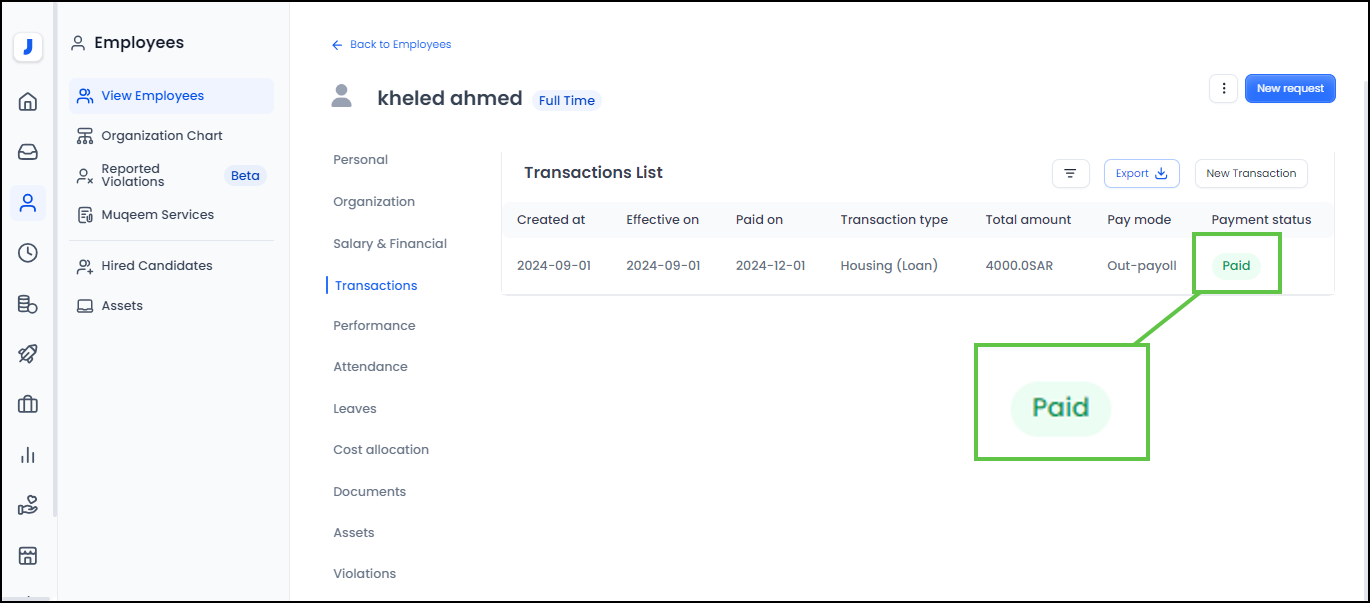The width and height of the screenshot is (1370, 603).
Task: Select Muqeem Services menu item
Action: [157, 215]
